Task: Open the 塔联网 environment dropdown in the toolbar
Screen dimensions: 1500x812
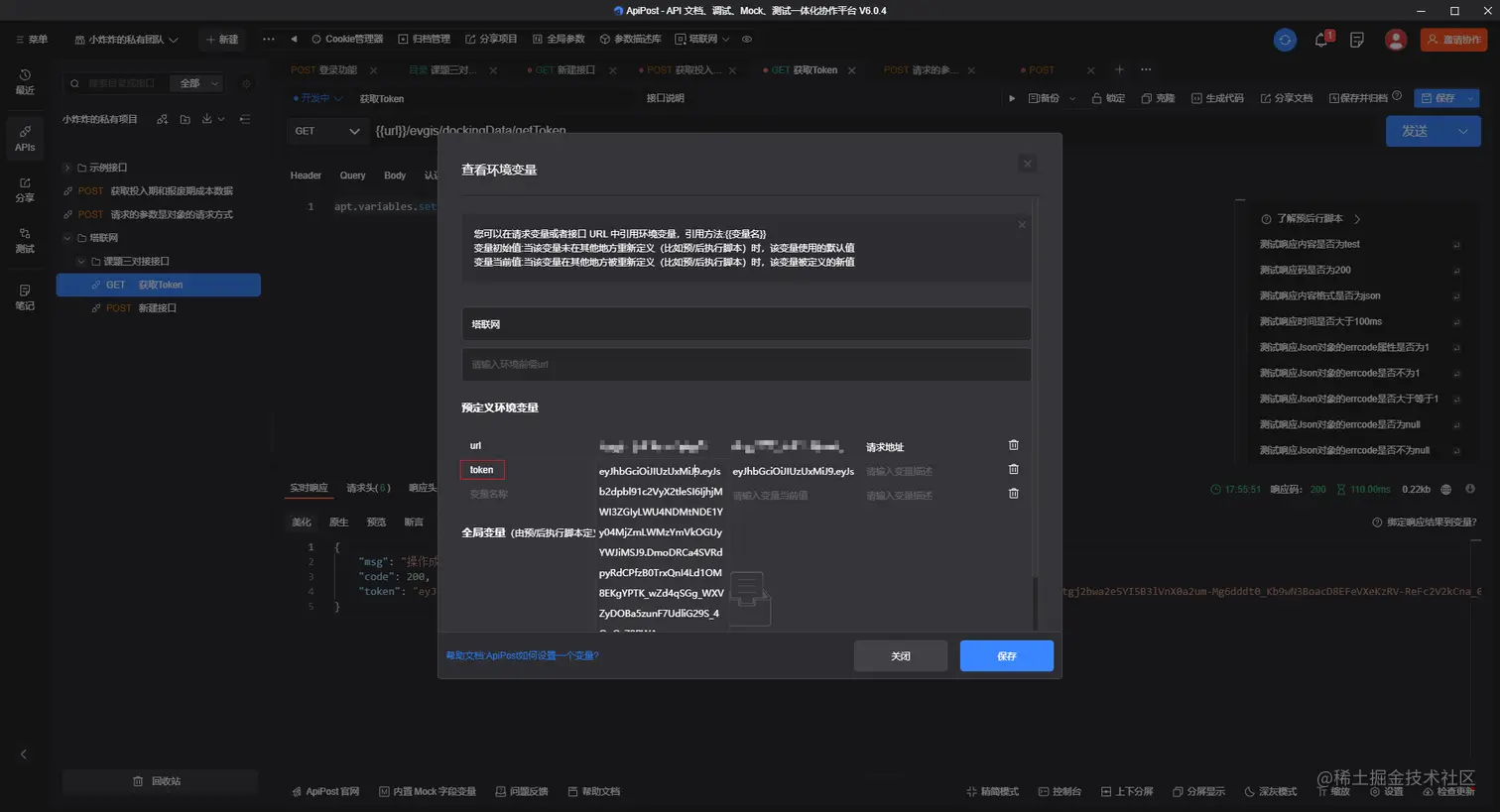Action: 701,40
